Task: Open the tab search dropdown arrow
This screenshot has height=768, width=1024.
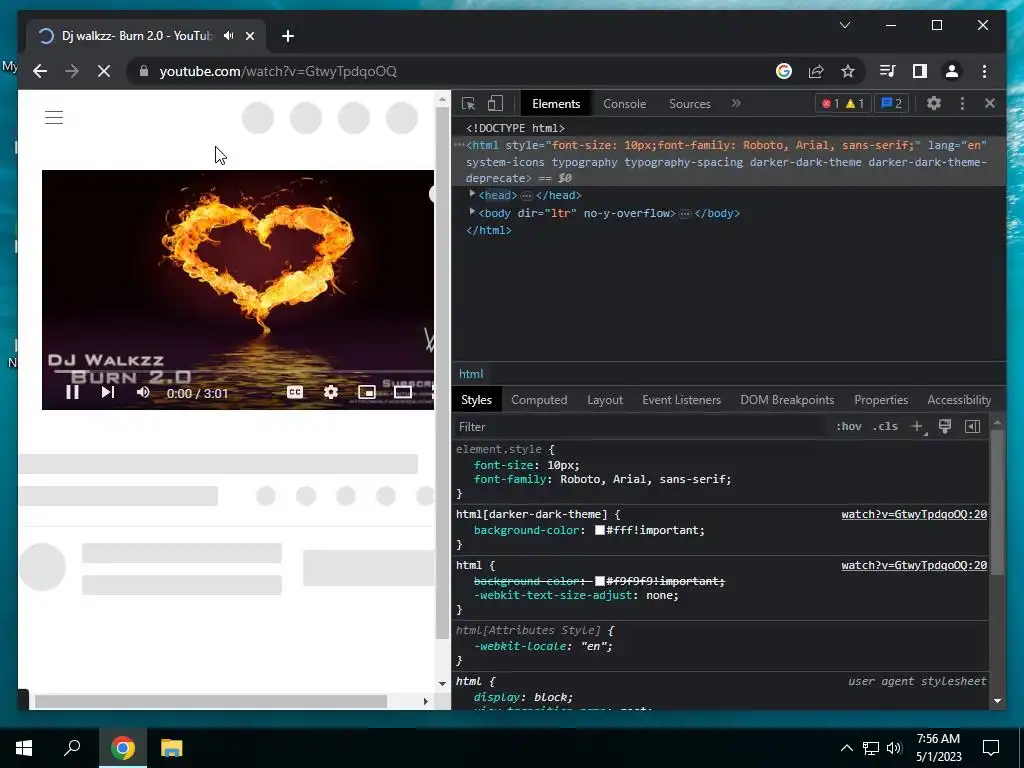Action: pyautogui.click(x=844, y=25)
